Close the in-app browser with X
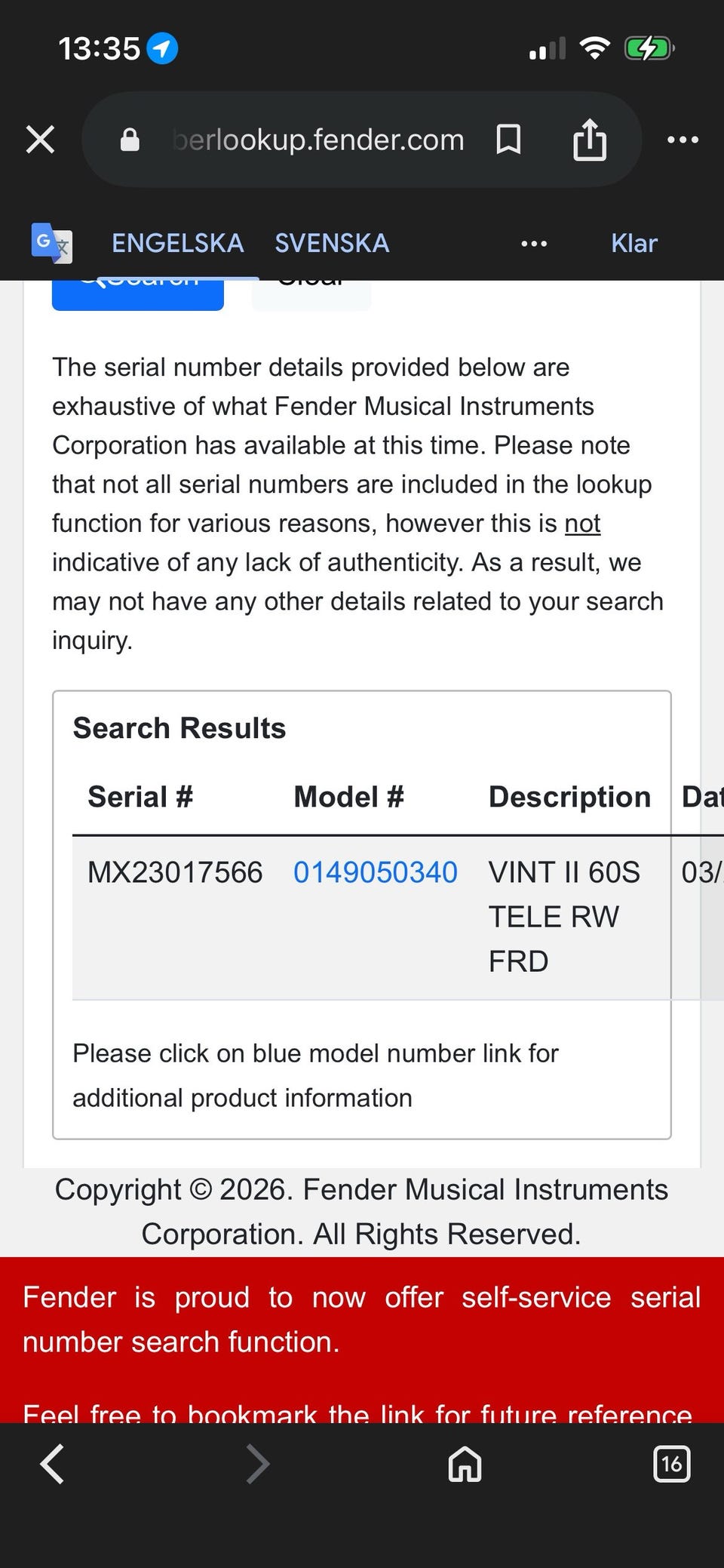 pos(41,140)
